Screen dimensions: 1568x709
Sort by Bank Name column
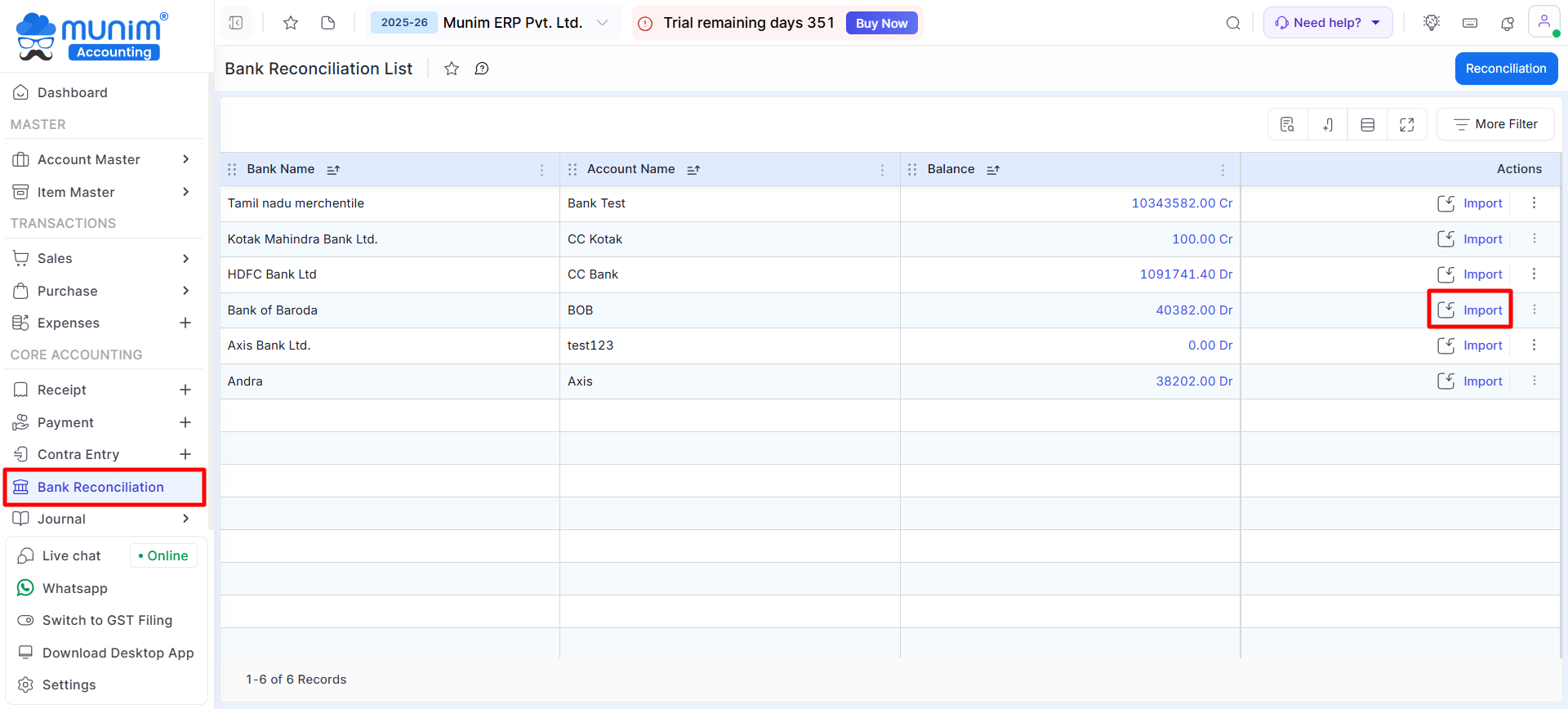point(333,170)
